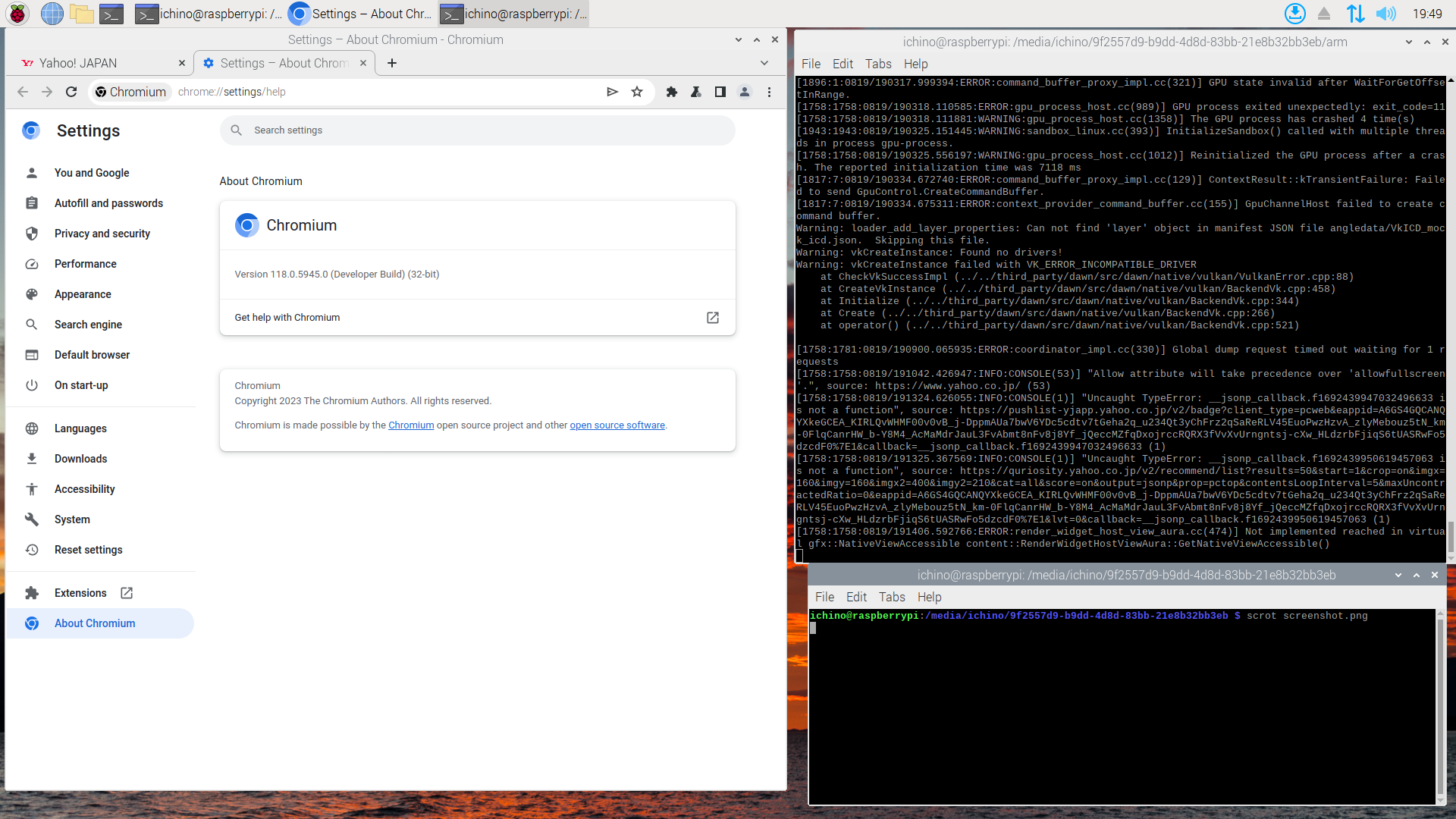Bookmark this page with star icon
The height and width of the screenshot is (819, 1456).
pyautogui.click(x=637, y=92)
